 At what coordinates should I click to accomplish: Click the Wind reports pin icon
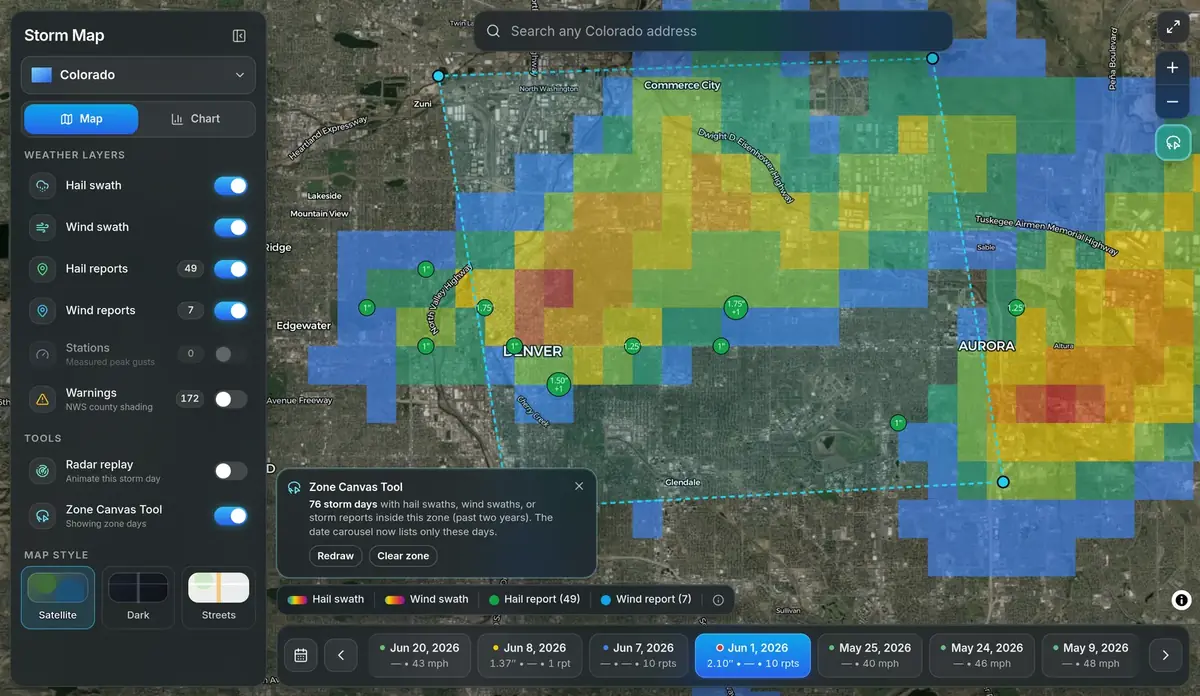point(42,311)
